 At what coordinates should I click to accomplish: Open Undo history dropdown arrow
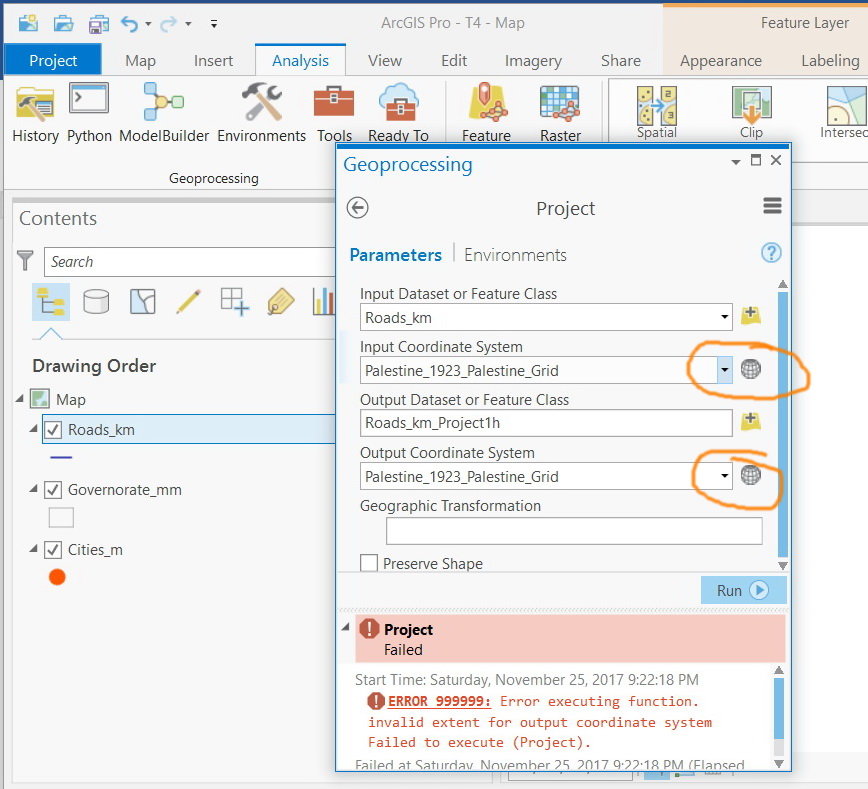pos(148,24)
